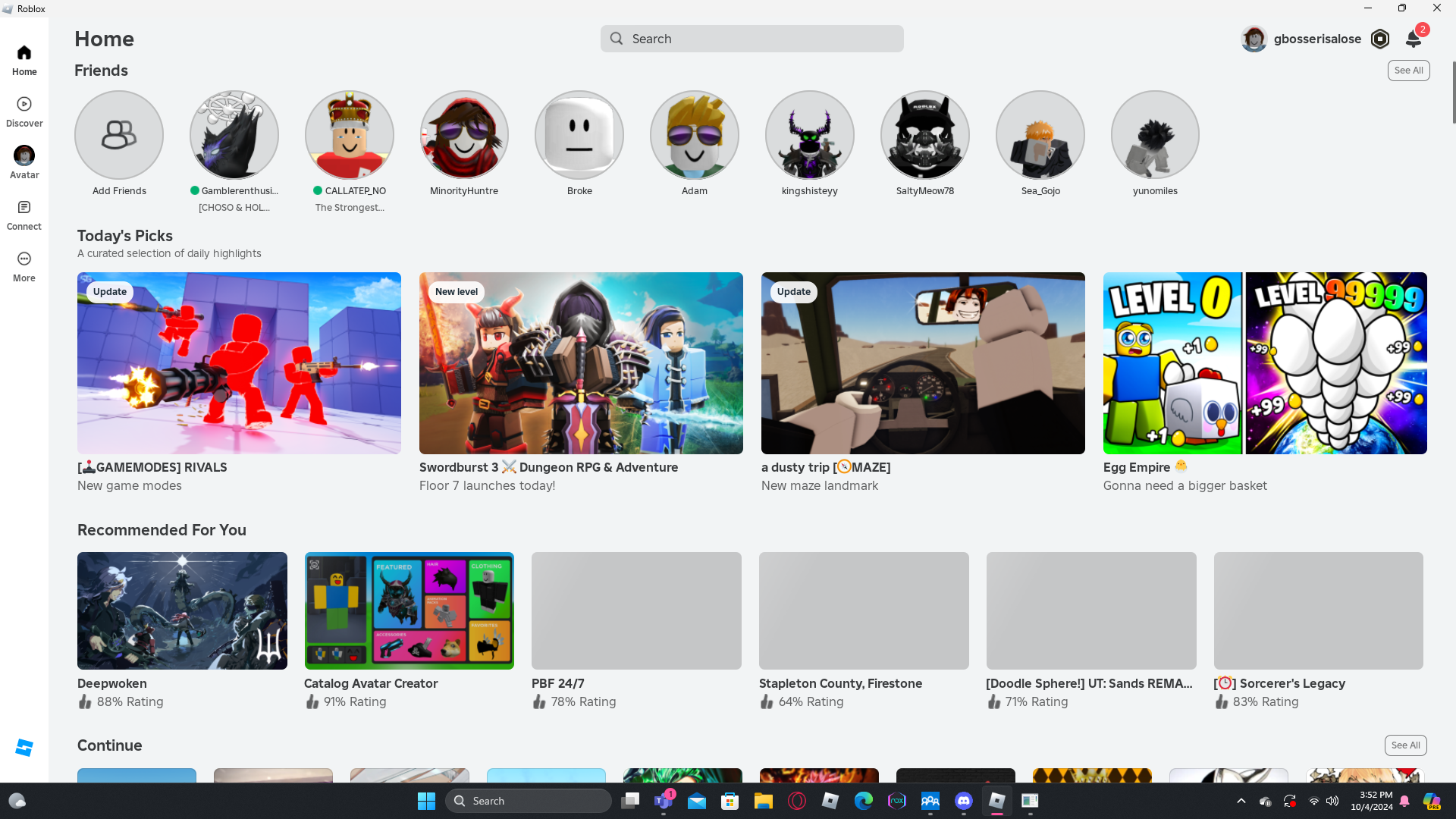Show hidden system tray icons
The image size is (1456, 819).
tap(1241, 801)
